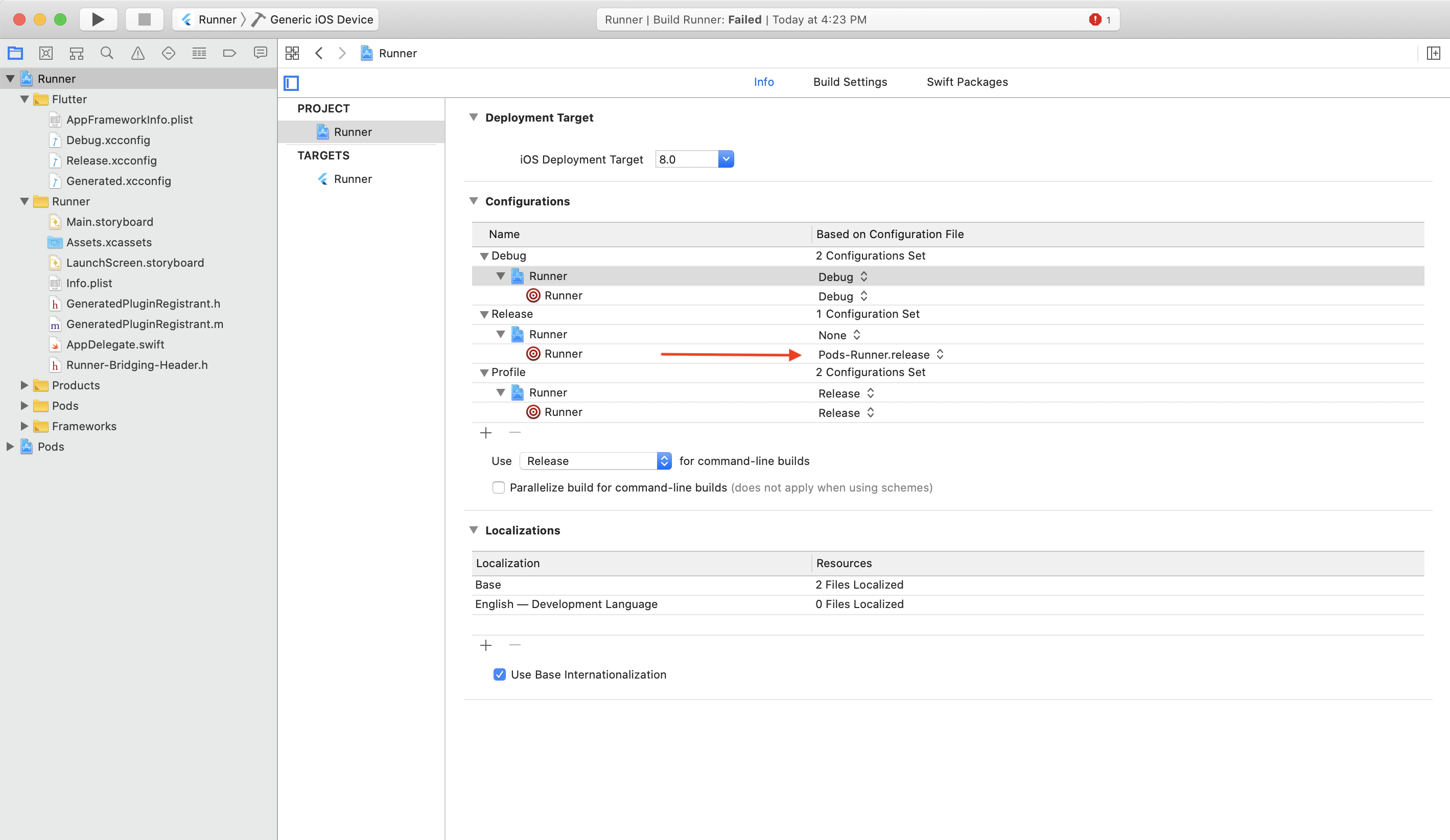The width and height of the screenshot is (1450, 840).
Task: Add a localization with plus button
Action: coord(486,645)
